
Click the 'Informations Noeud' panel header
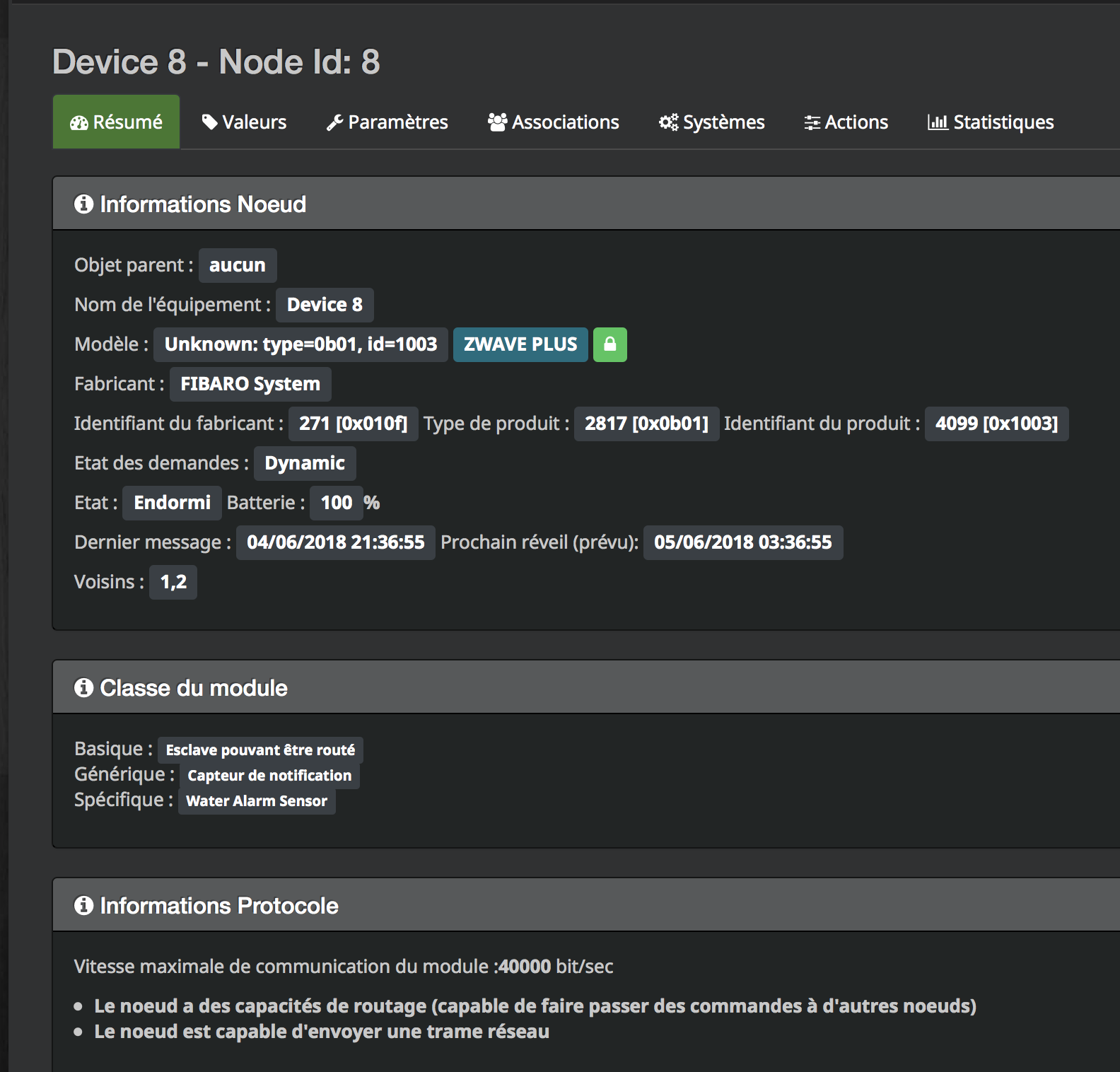[x=586, y=204]
